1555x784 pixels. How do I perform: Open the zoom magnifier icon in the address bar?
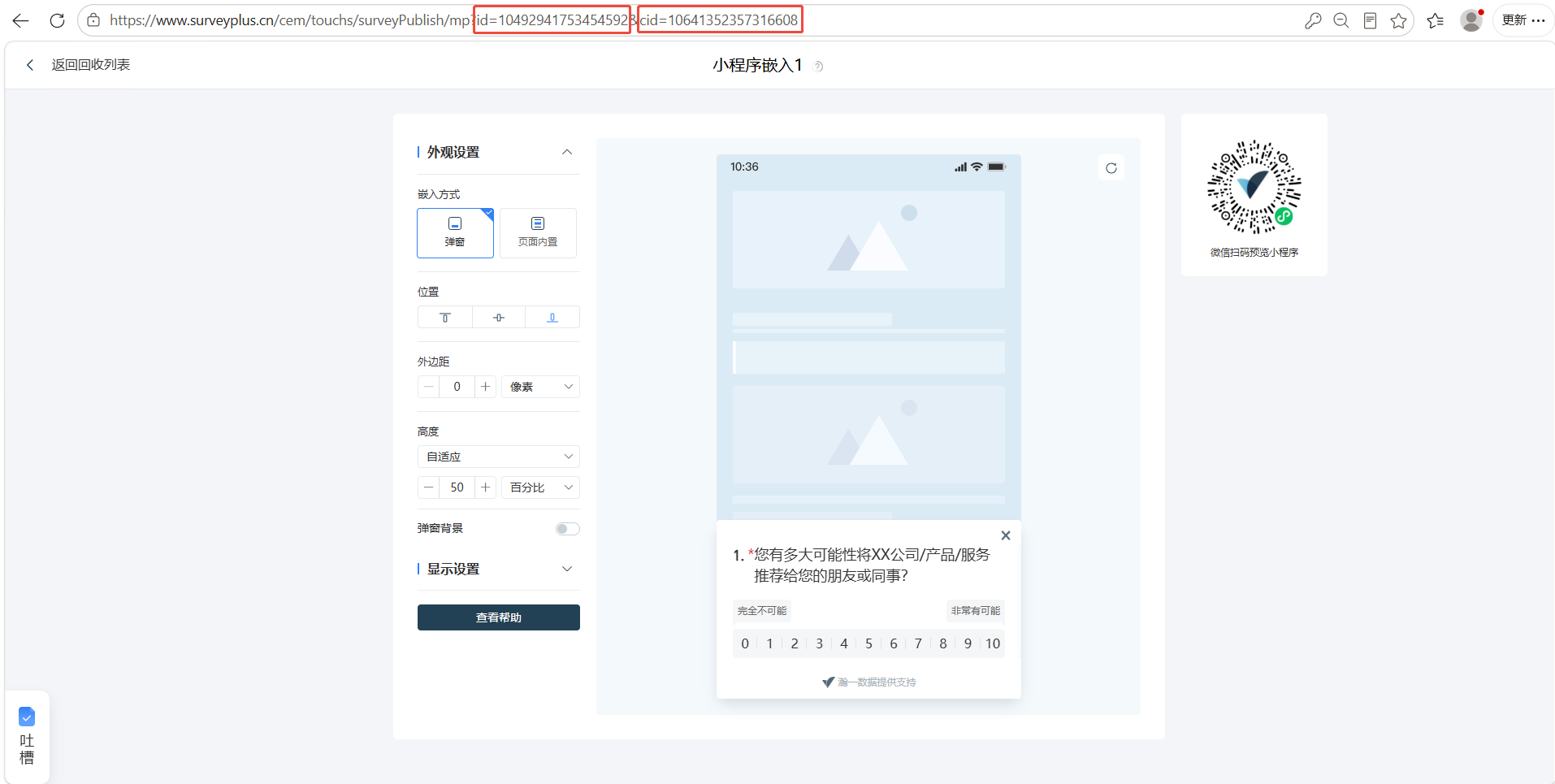(1341, 21)
